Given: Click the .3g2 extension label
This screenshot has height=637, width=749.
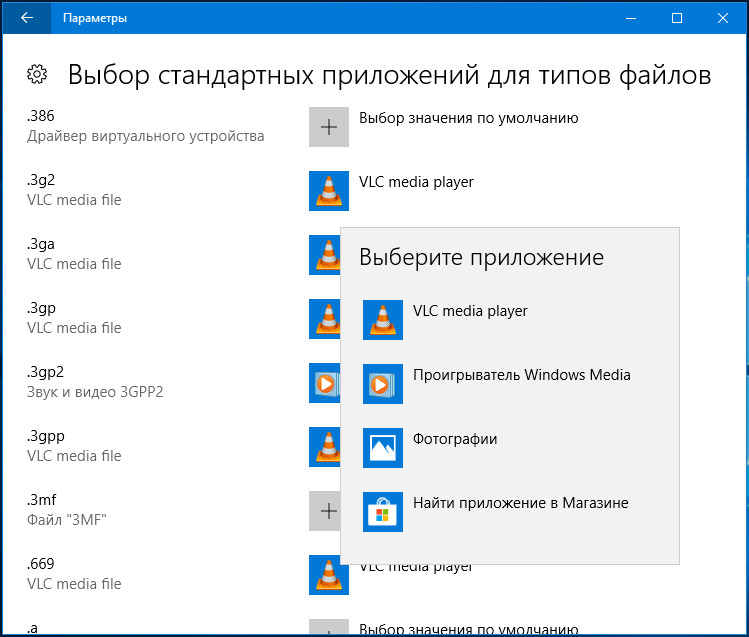Looking at the screenshot, I should [x=41, y=180].
